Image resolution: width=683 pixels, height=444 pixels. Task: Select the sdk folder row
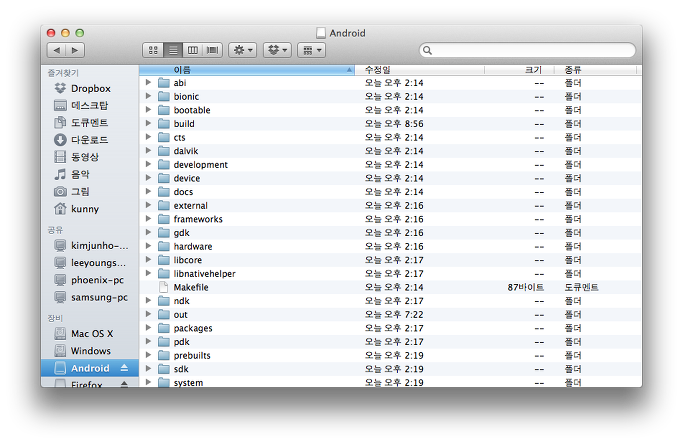click(x=390, y=369)
